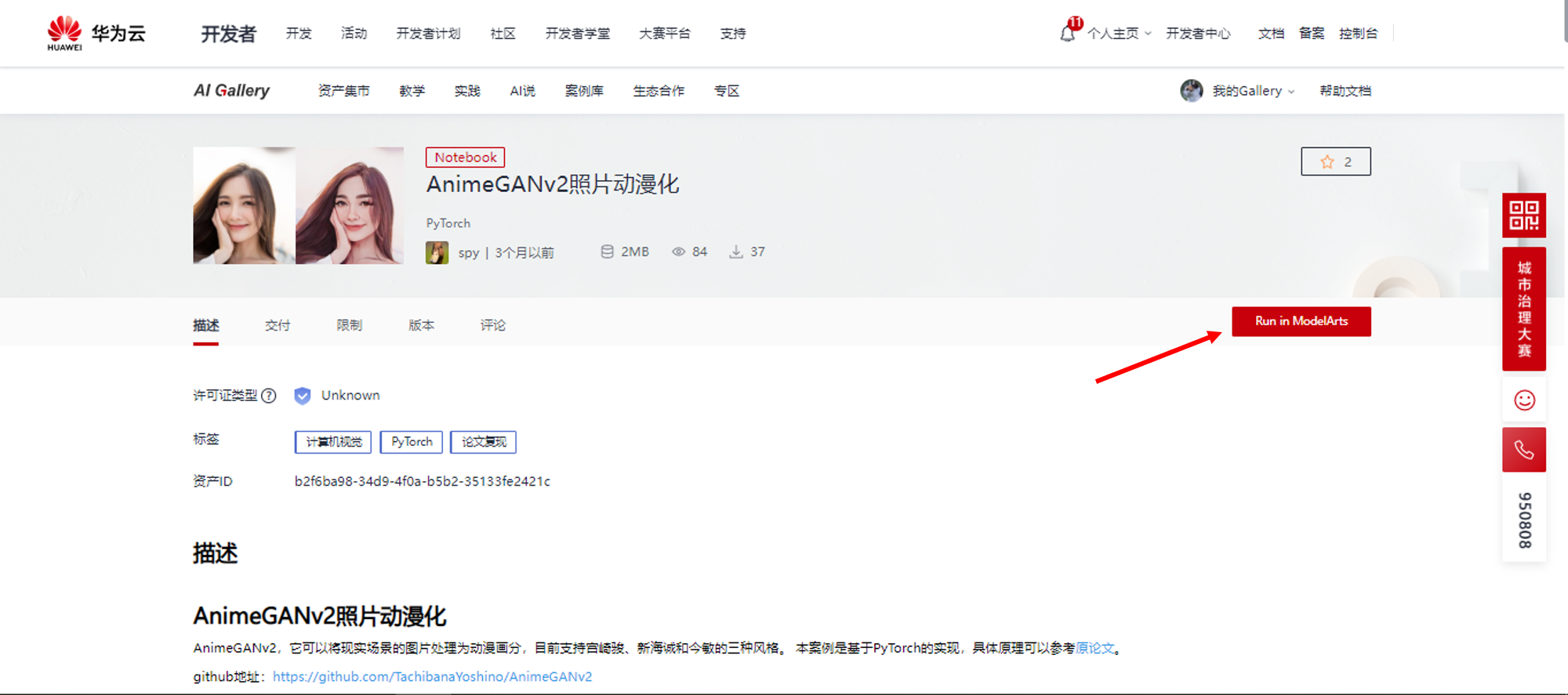
Task: Select 教学 in AI Gallery nav
Action: pos(412,91)
